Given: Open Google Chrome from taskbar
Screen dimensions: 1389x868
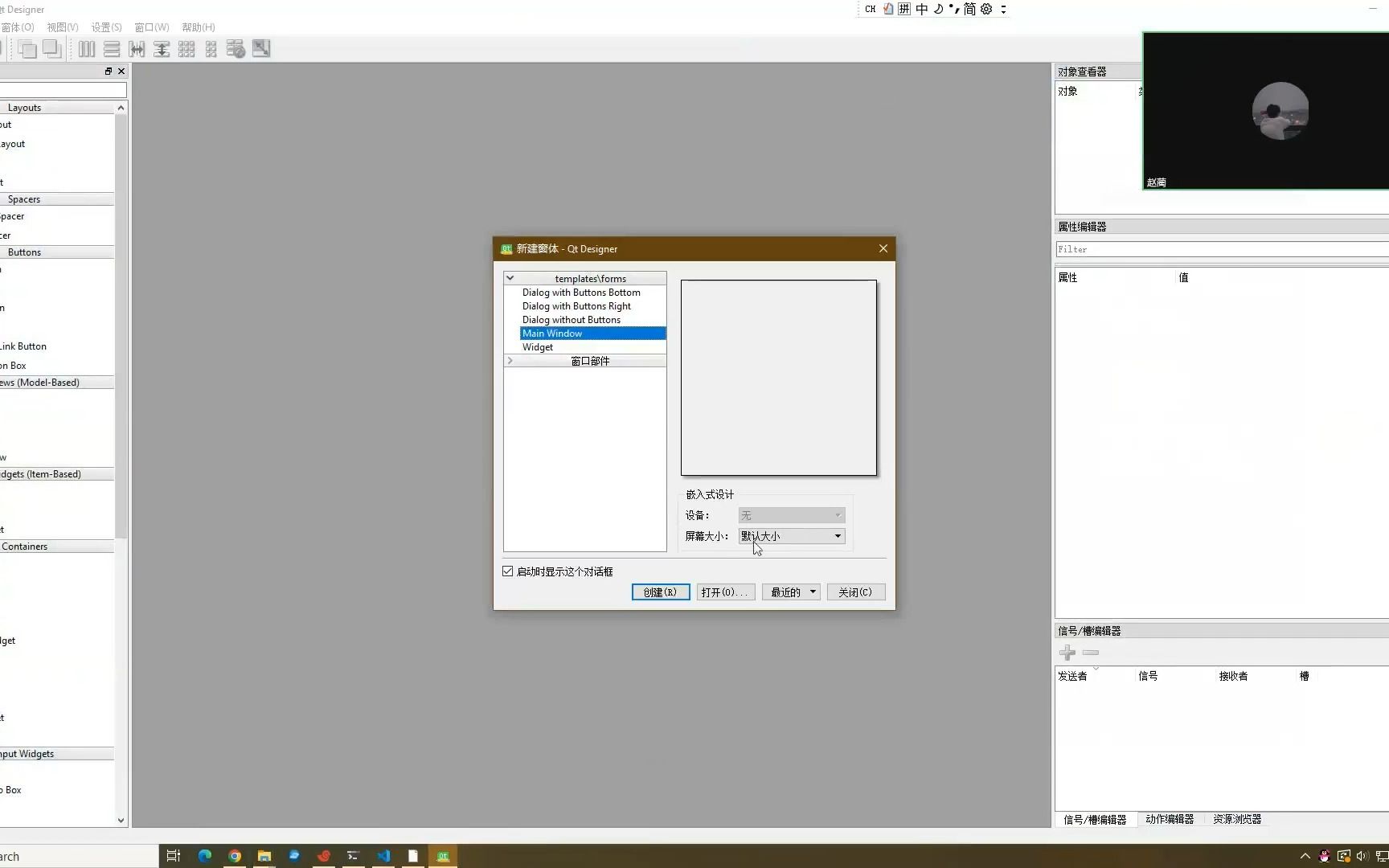Looking at the screenshot, I should point(235,856).
